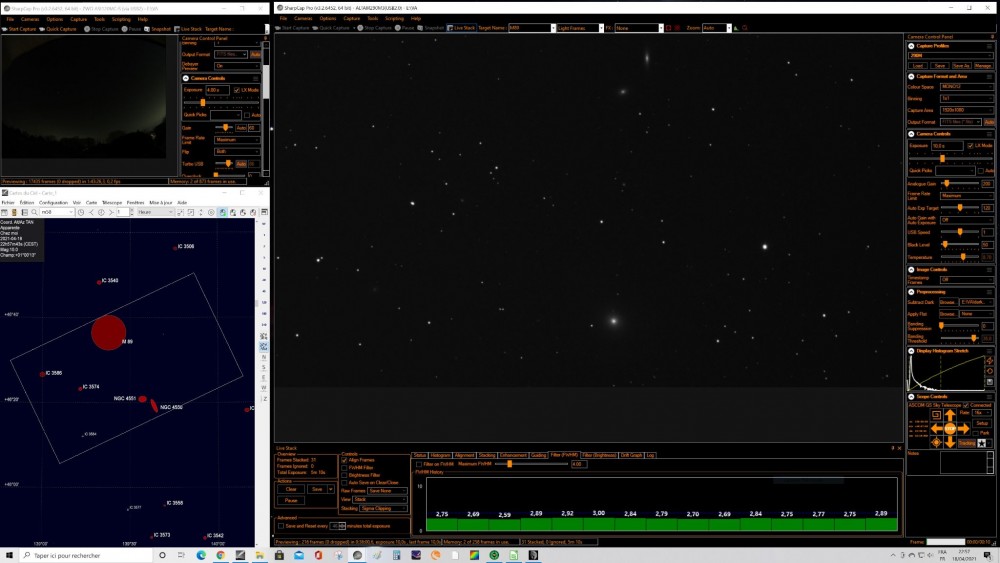This screenshot has width=1000, height=563.
Task: Enable FWHM Filter checkbox in Live Stack controls
Action: tap(344, 467)
